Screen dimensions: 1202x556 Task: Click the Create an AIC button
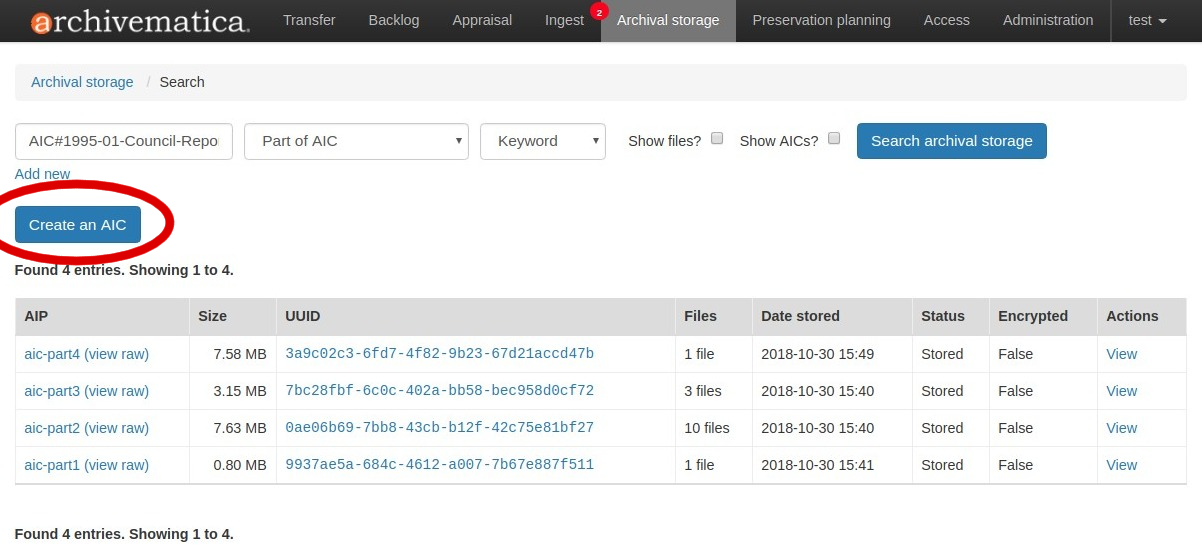tap(78, 225)
